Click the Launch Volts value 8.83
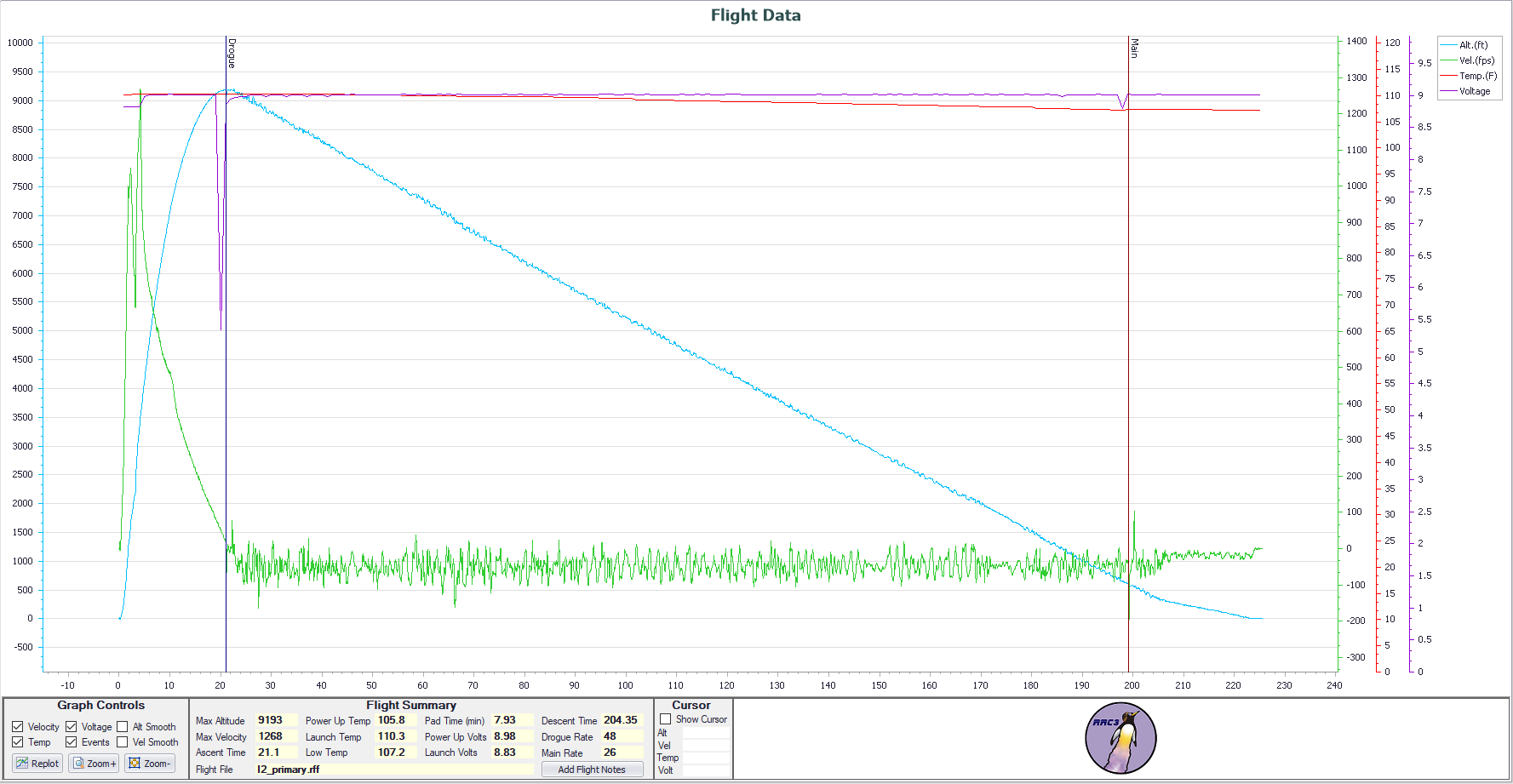The width and height of the screenshot is (1513, 784). point(513,753)
